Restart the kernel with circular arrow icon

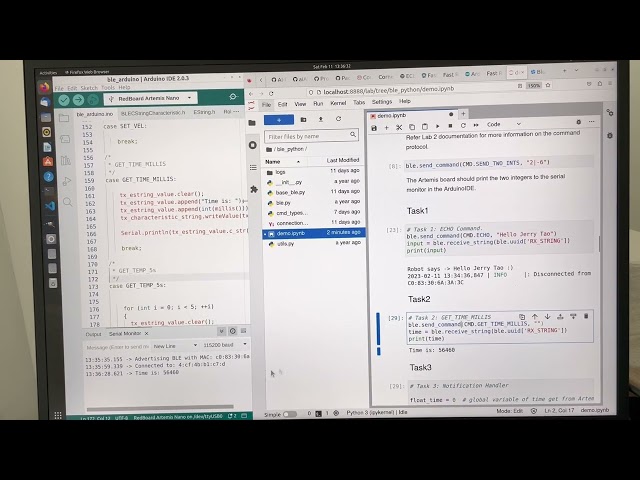coord(463,125)
